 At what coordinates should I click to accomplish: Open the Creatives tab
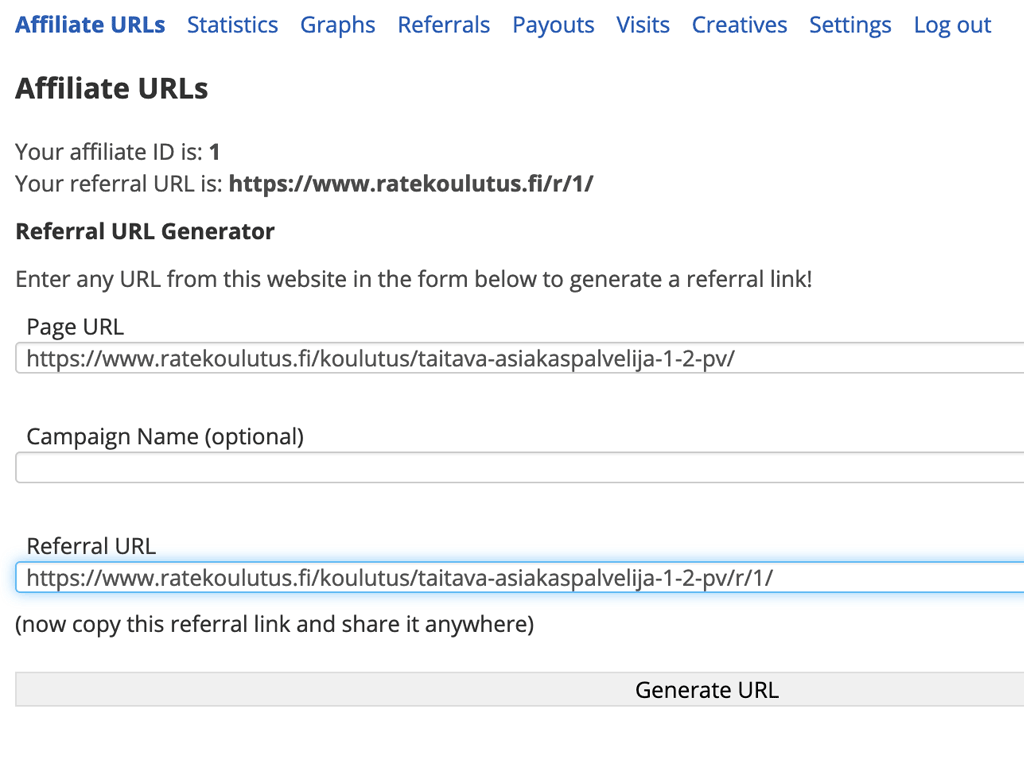[739, 25]
